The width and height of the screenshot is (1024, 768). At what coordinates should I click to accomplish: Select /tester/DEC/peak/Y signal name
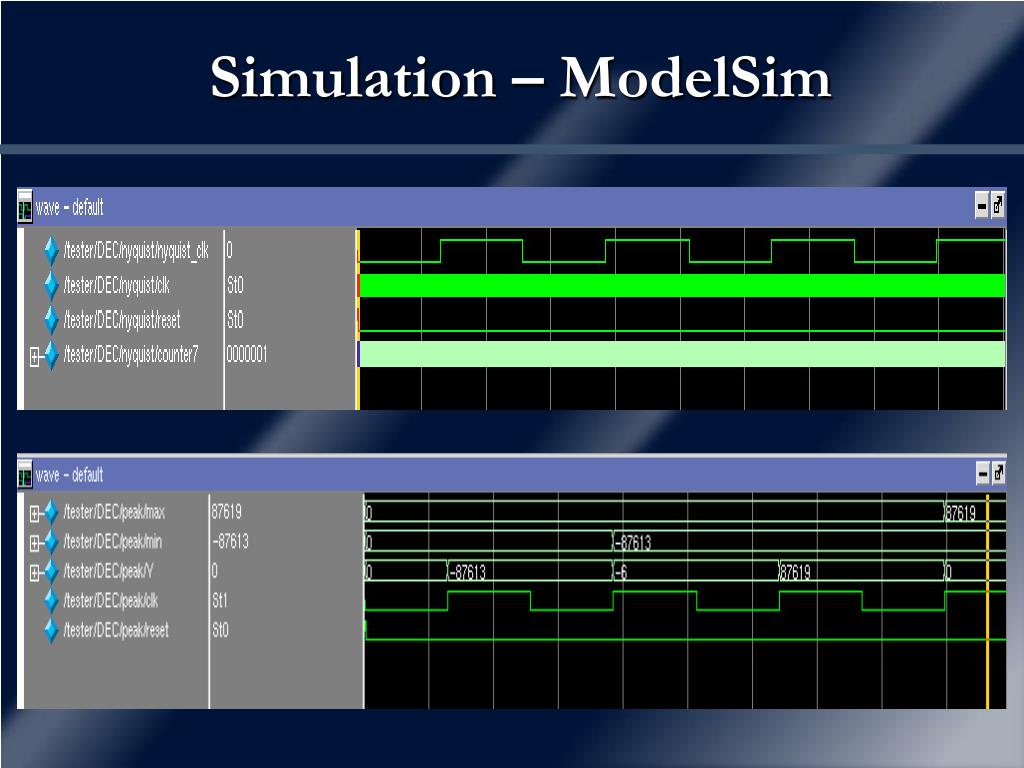tap(108, 571)
